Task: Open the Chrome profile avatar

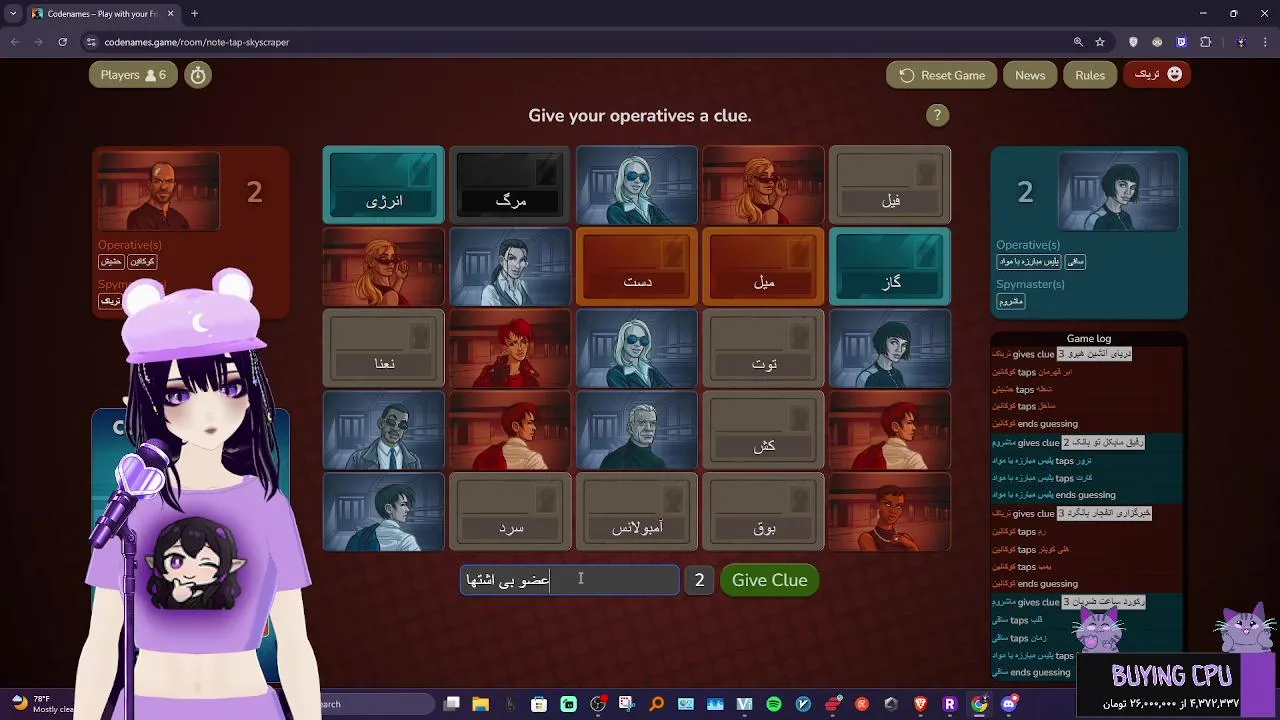Action: (1241, 42)
